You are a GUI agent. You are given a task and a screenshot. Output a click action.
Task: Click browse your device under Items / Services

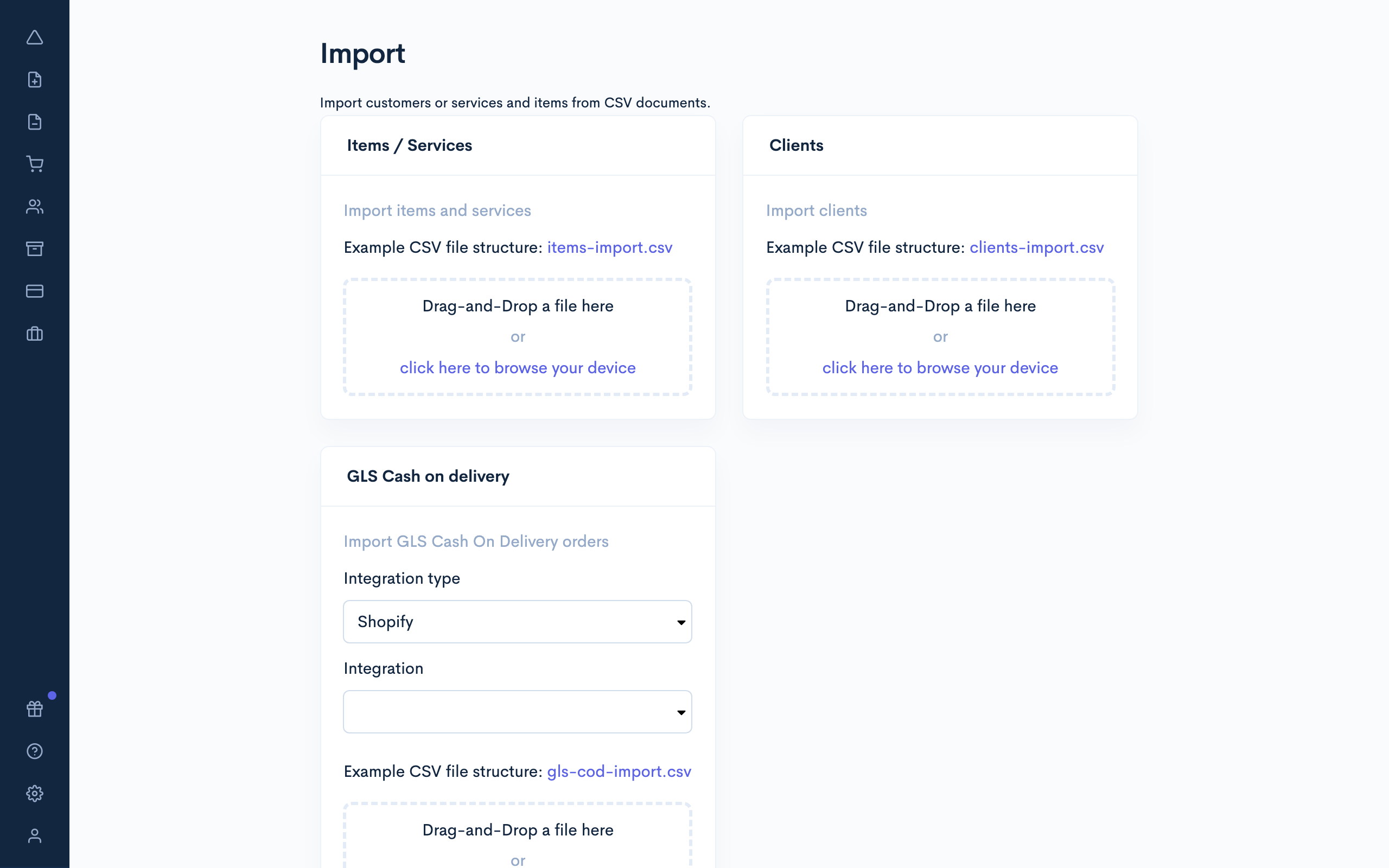(x=517, y=367)
